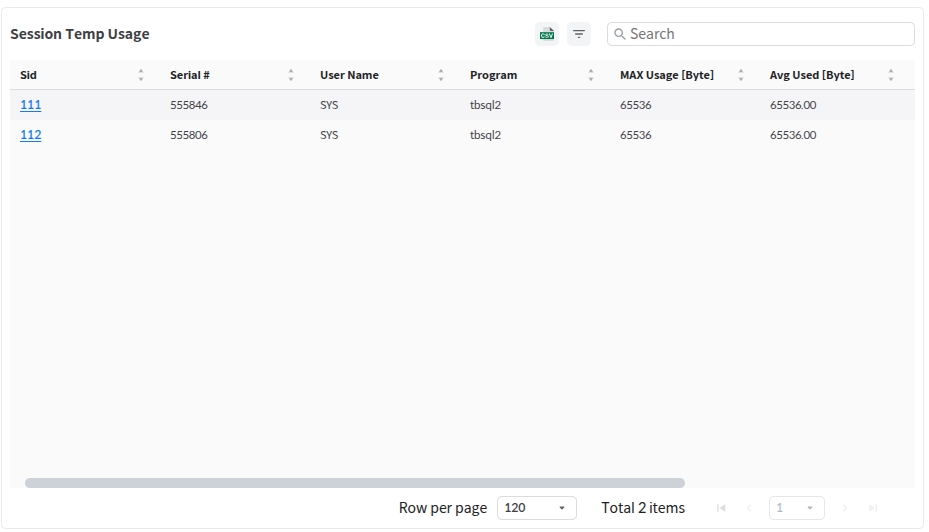Focus the Search input field
The width and height of the screenshot is (929, 532).
point(765,34)
